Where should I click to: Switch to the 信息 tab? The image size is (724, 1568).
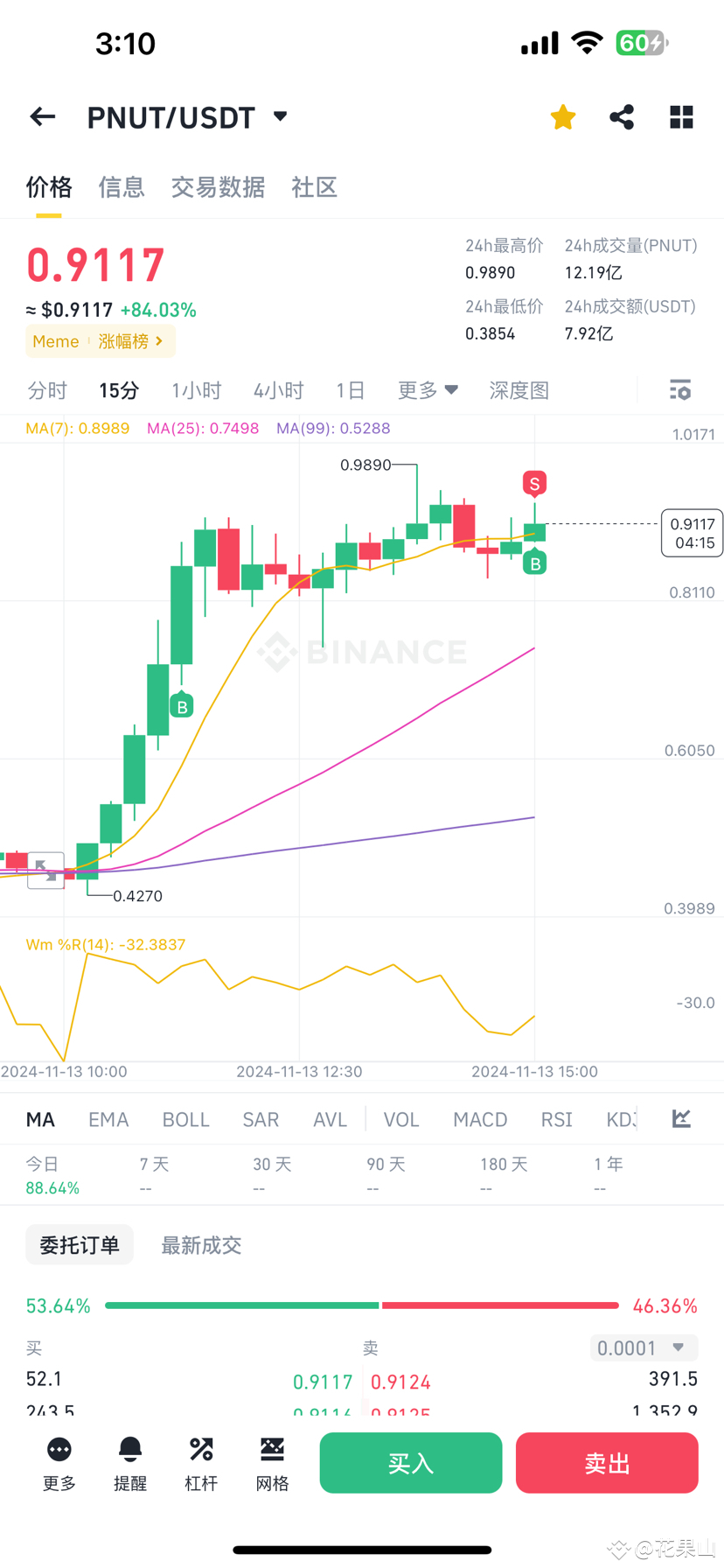(122, 187)
